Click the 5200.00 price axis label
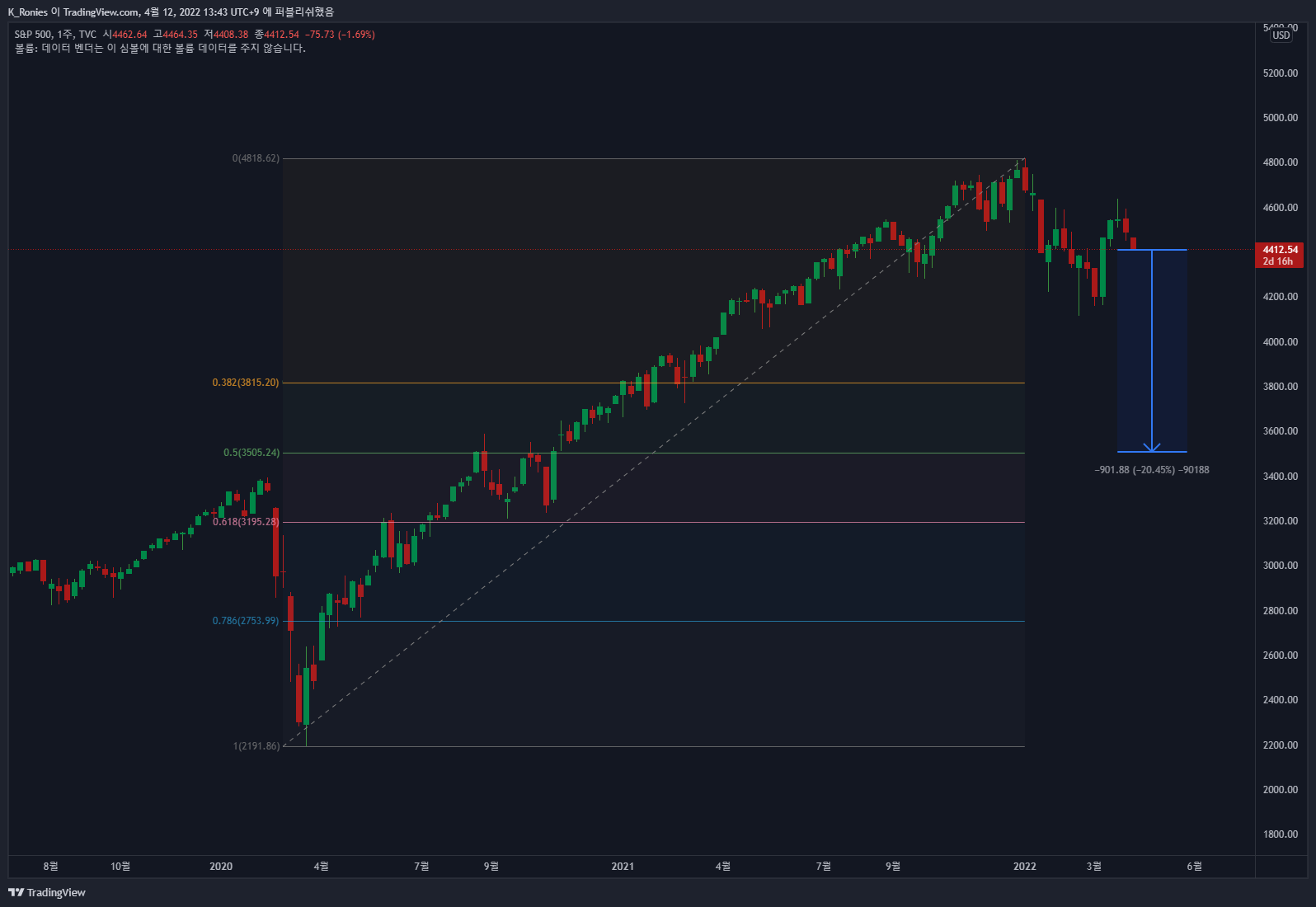Viewport: 1316px width, 907px height. pyautogui.click(x=1280, y=73)
